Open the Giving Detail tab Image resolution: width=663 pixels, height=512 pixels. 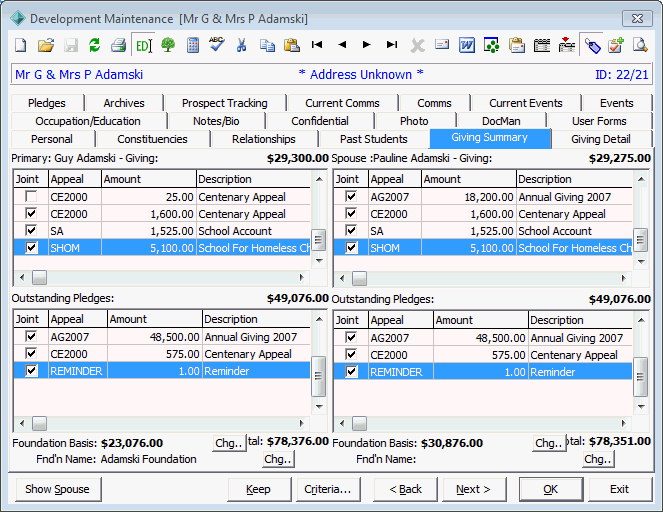600,139
